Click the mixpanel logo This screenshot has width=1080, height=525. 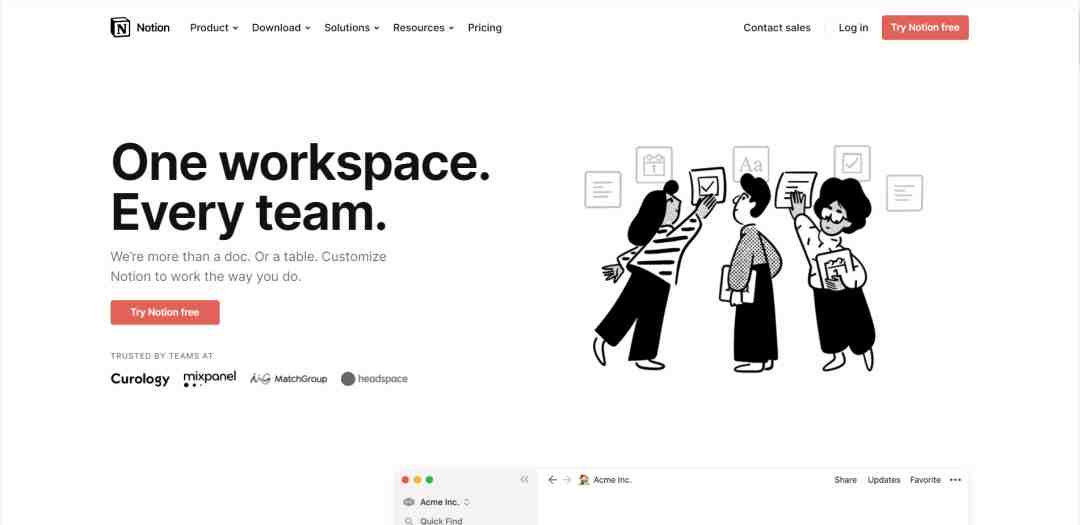point(209,378)
